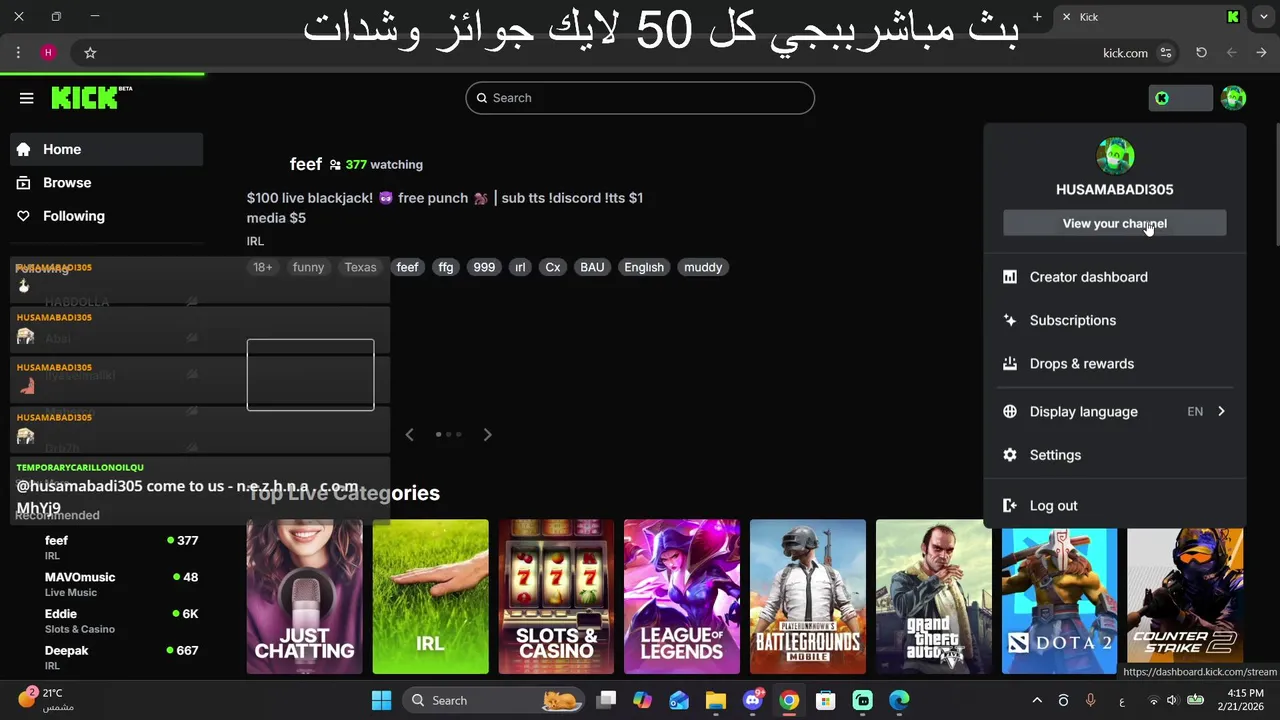Open recommended channel MAVOmusic
The width and height of the screenshot is (1280, 720).
pyautogui.click(x=106, y=584)
